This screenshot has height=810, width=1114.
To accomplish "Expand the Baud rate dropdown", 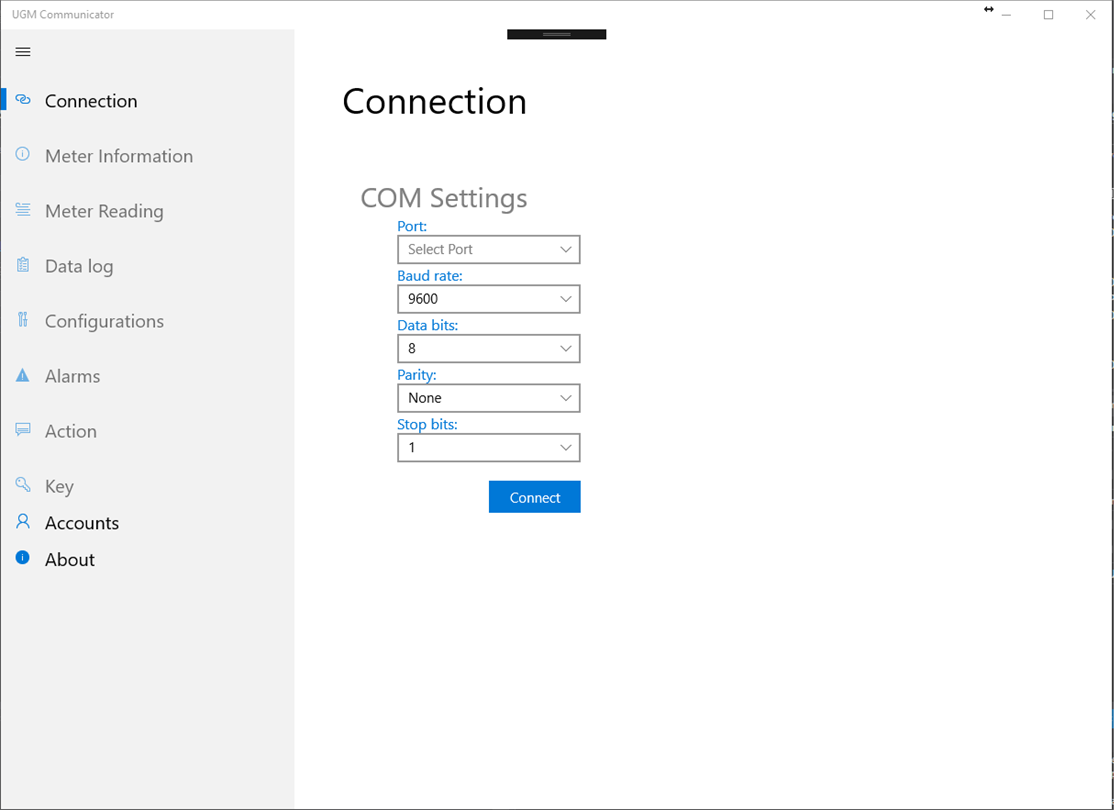I will (x=488, y=299).
